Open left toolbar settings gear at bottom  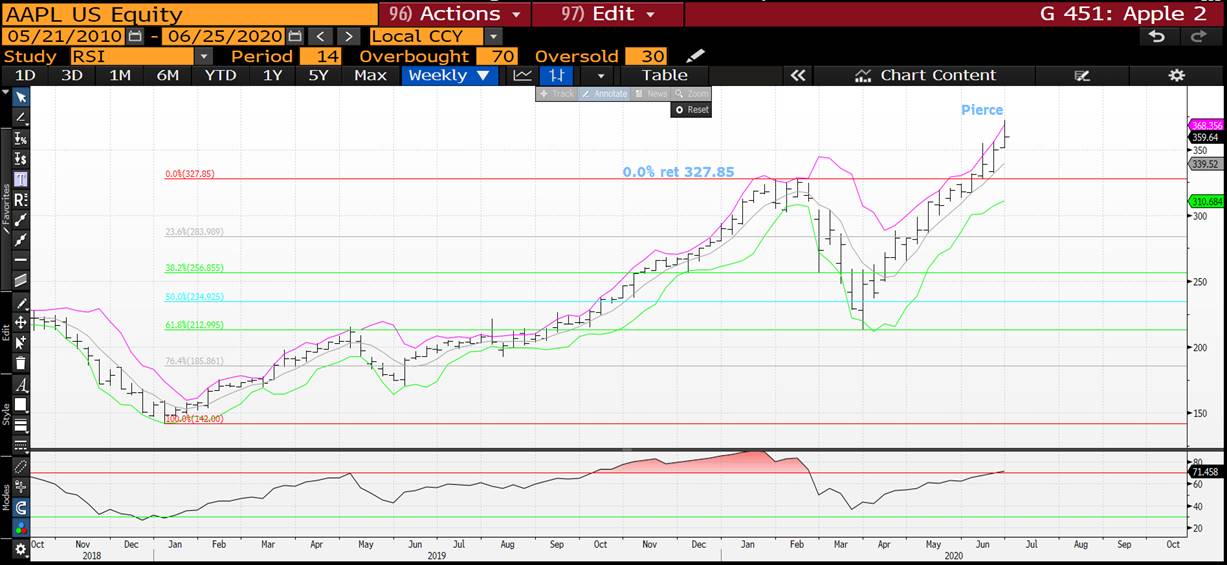[x=21, y=549]
